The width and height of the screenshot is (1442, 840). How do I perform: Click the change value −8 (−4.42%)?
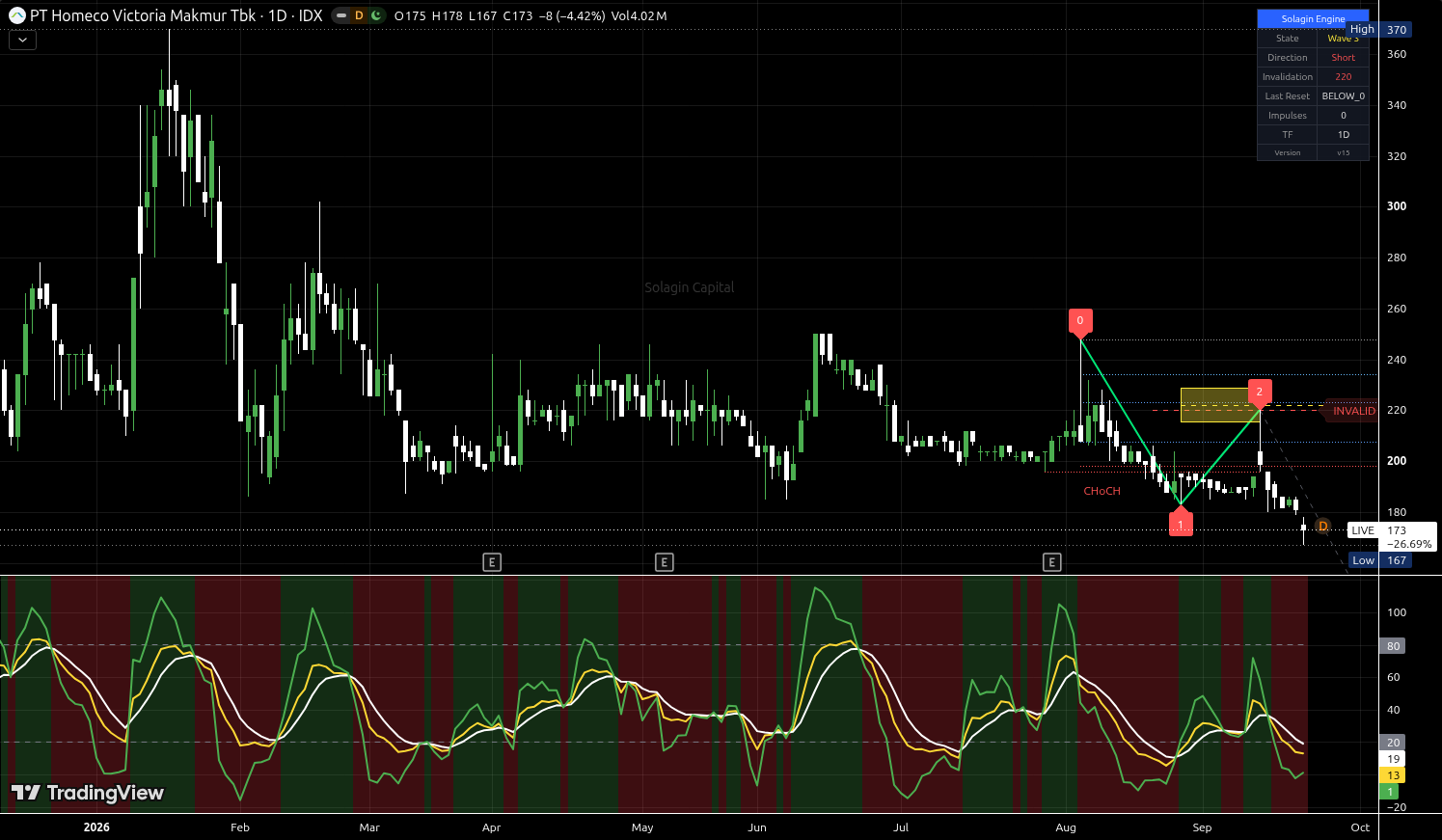[572, 15]
